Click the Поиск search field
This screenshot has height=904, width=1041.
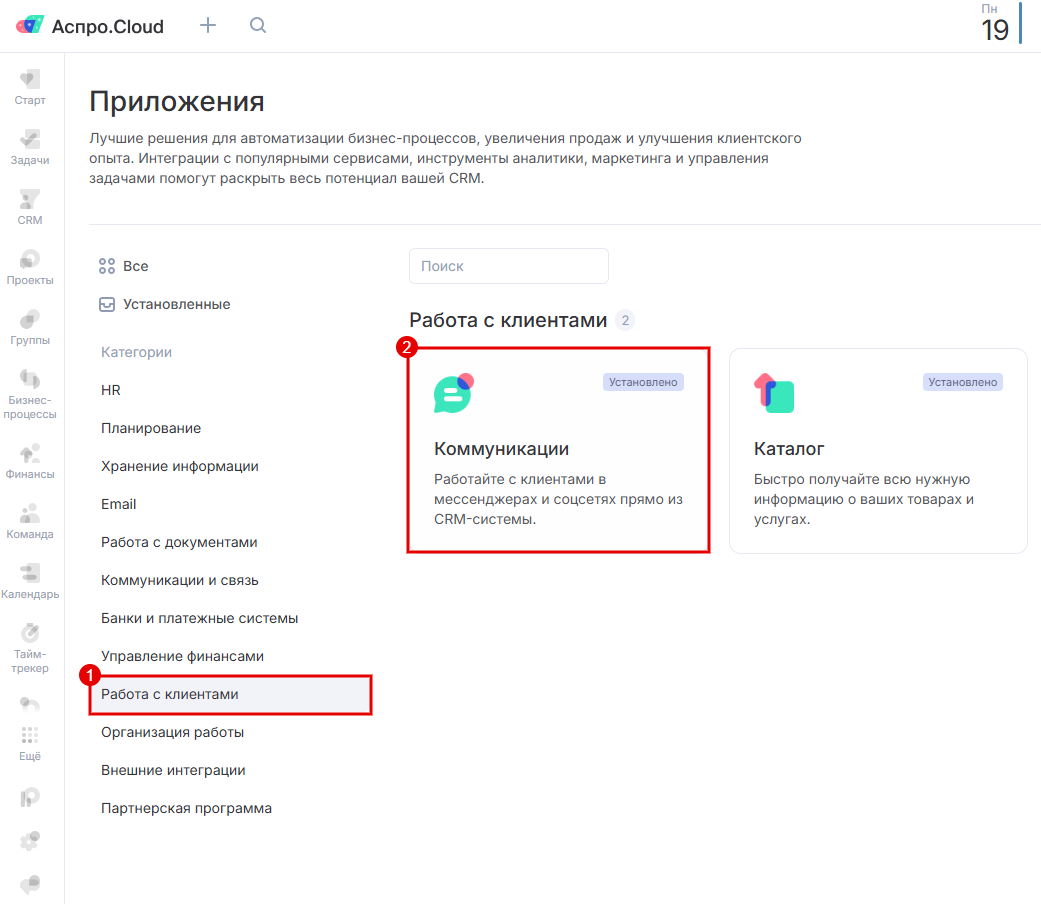(508, 266)
